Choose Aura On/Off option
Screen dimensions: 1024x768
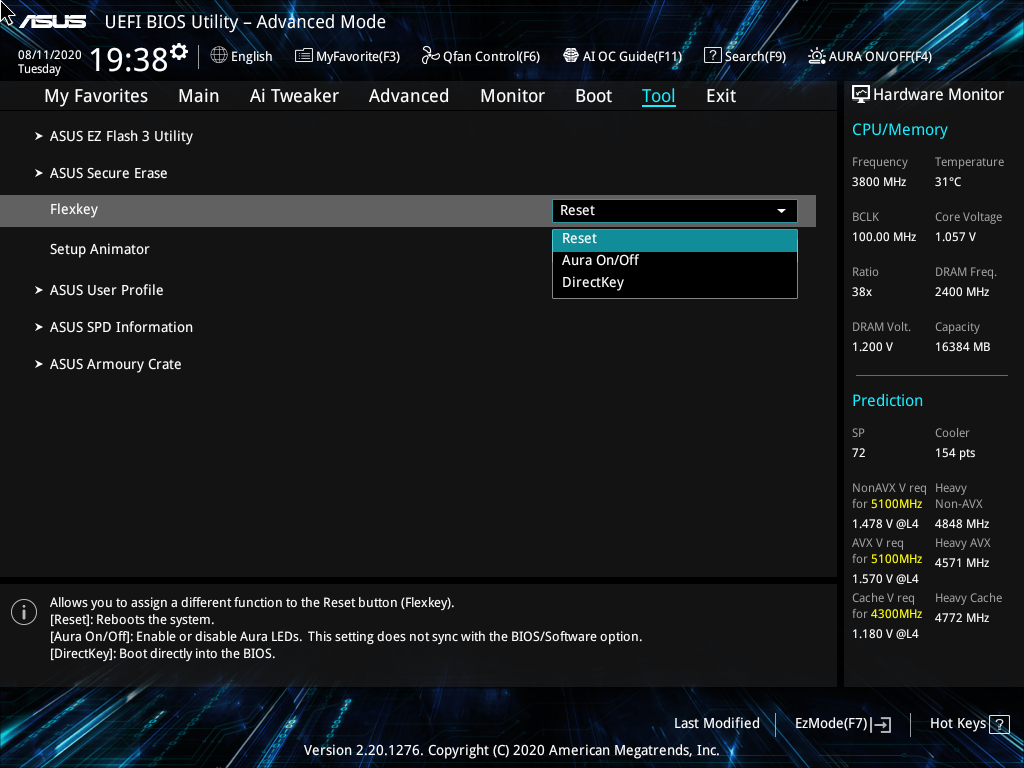coord(675,261)
